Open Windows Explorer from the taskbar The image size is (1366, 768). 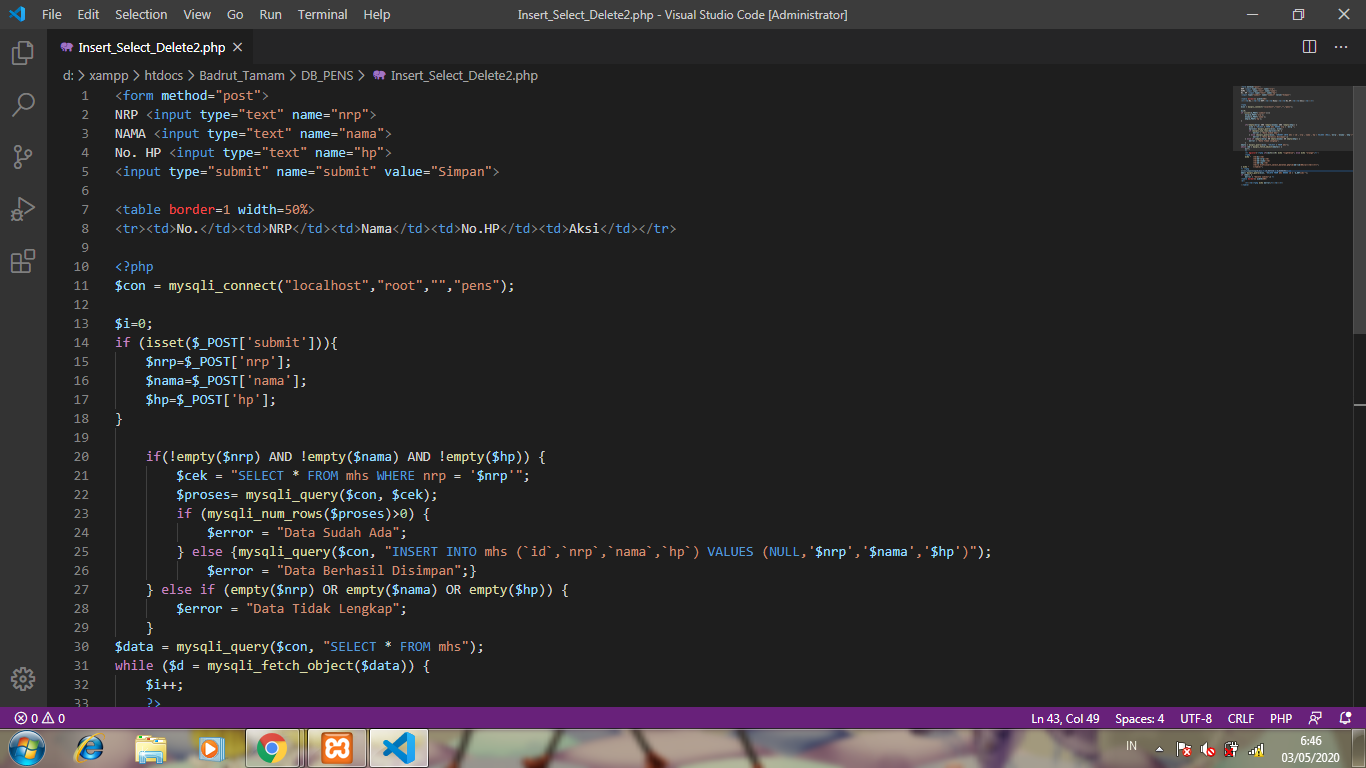[x=151, y=748]
